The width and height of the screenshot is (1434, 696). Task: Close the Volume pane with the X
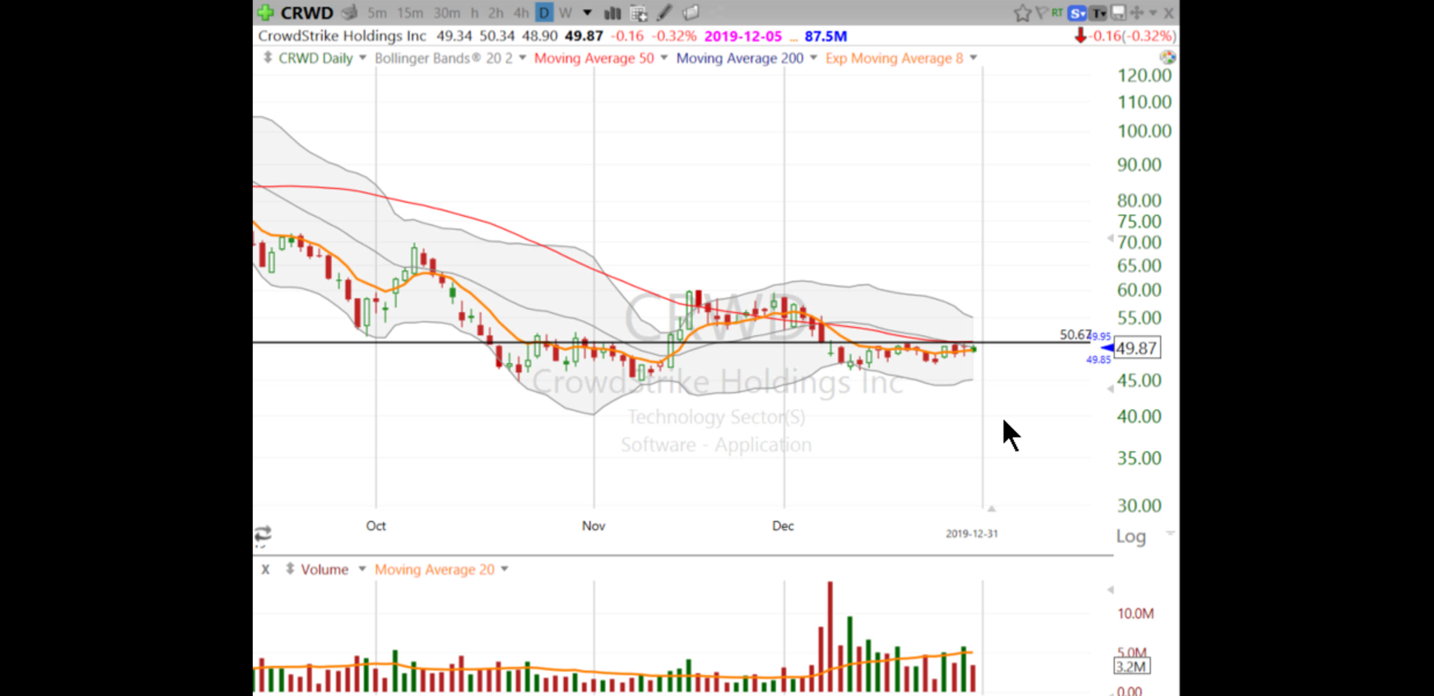(265, 569)
